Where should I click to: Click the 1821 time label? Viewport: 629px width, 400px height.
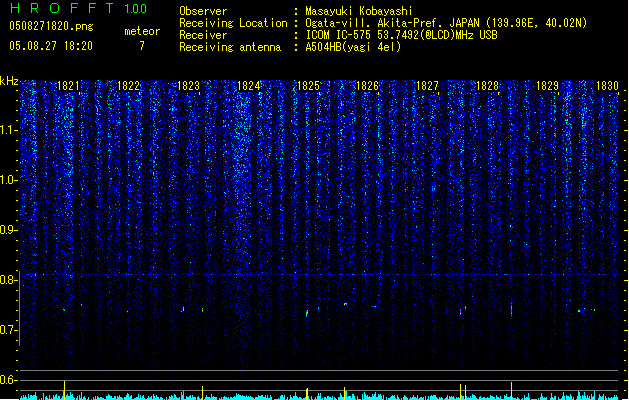coord(69,86)
